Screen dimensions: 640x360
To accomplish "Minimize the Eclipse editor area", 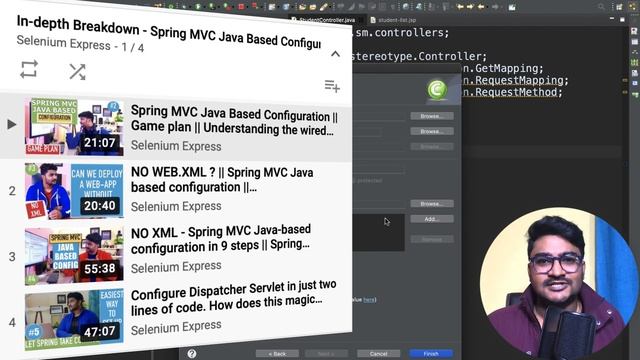I will [611, 19].
